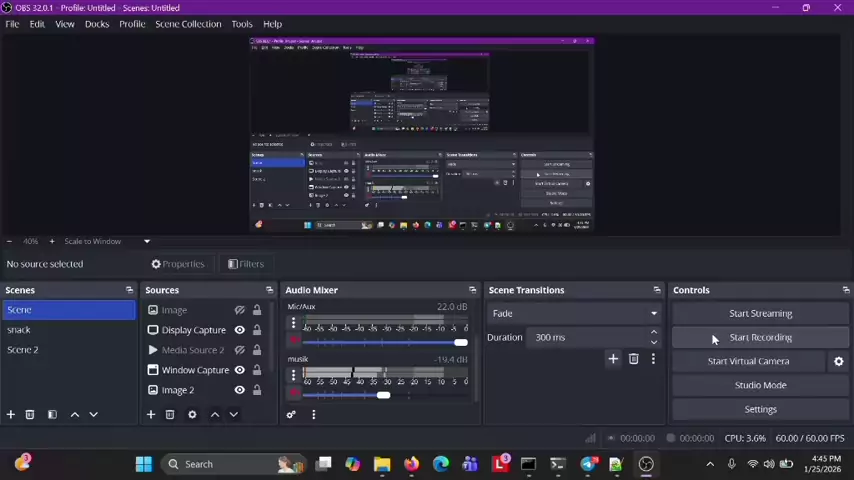Screen dimensions: 854x480
Task: Open Mic/Aux channel options menu dots
Action: 293,323
